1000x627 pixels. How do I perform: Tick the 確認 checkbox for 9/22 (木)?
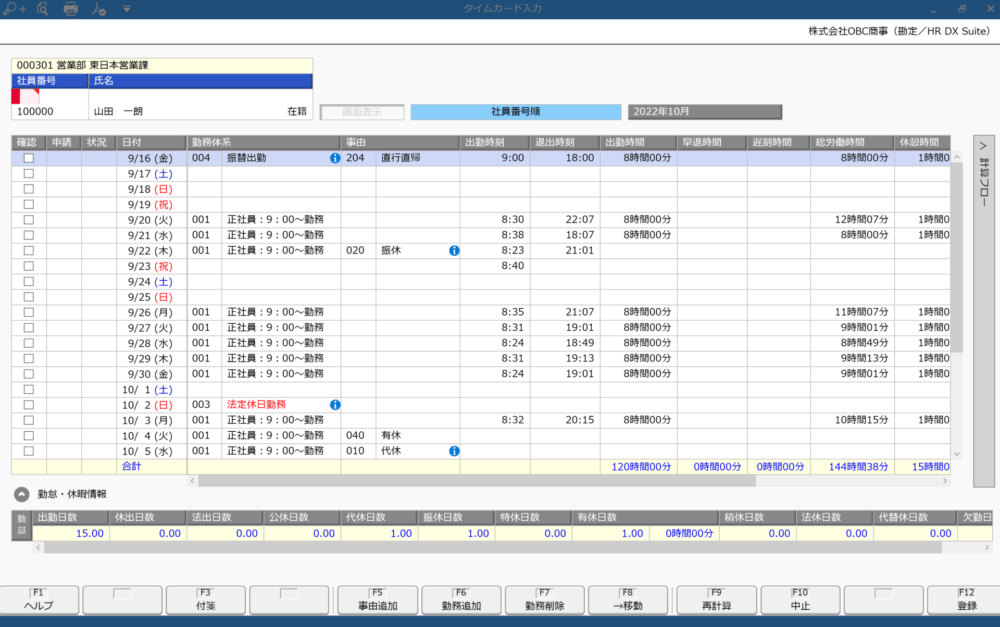point(29,251)
